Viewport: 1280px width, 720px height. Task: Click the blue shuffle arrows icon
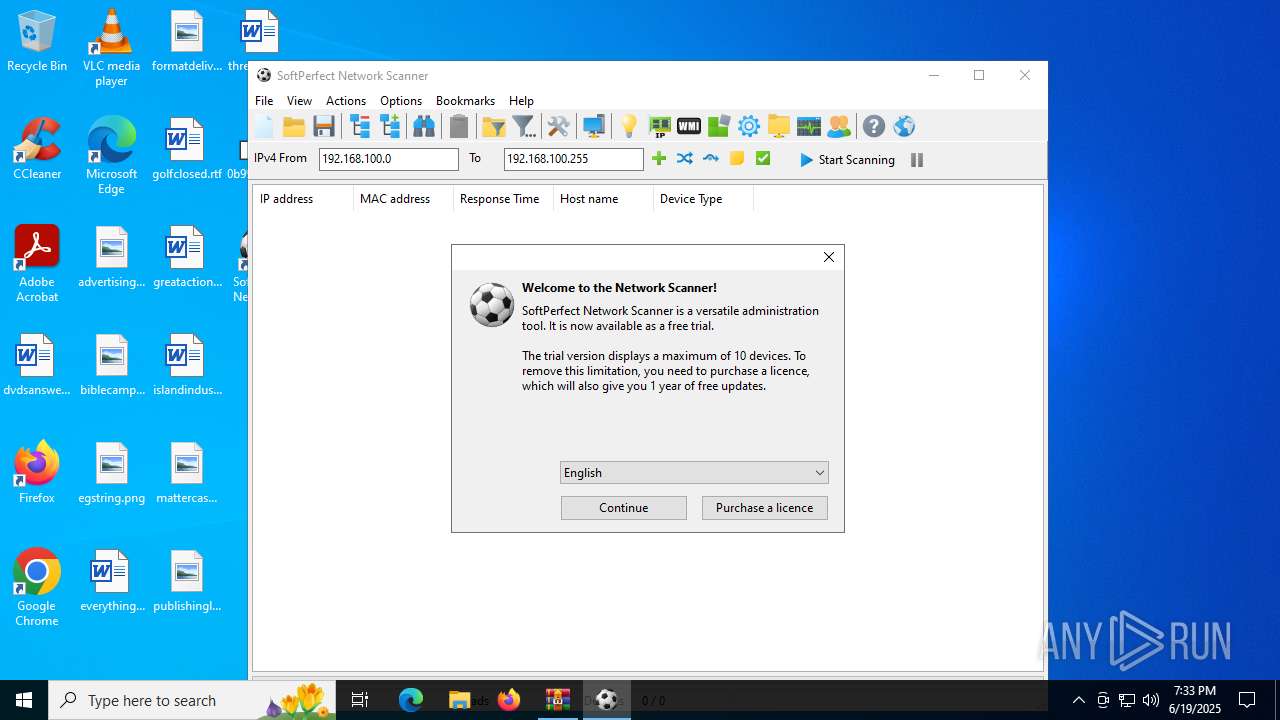click(685, 158)
